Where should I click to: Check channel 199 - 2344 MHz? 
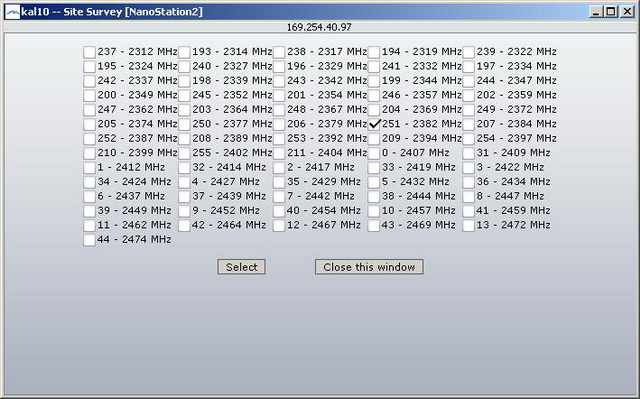tap(373, 81)
